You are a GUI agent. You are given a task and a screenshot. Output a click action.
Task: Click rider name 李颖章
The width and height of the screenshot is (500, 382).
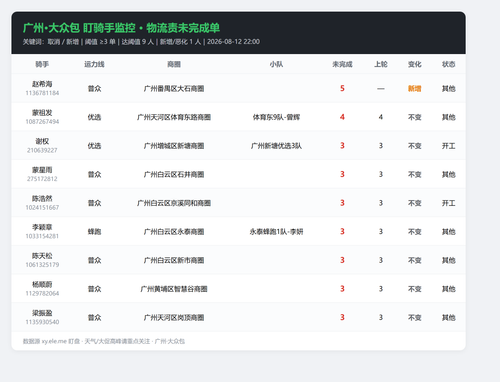(x=42, y=227)
